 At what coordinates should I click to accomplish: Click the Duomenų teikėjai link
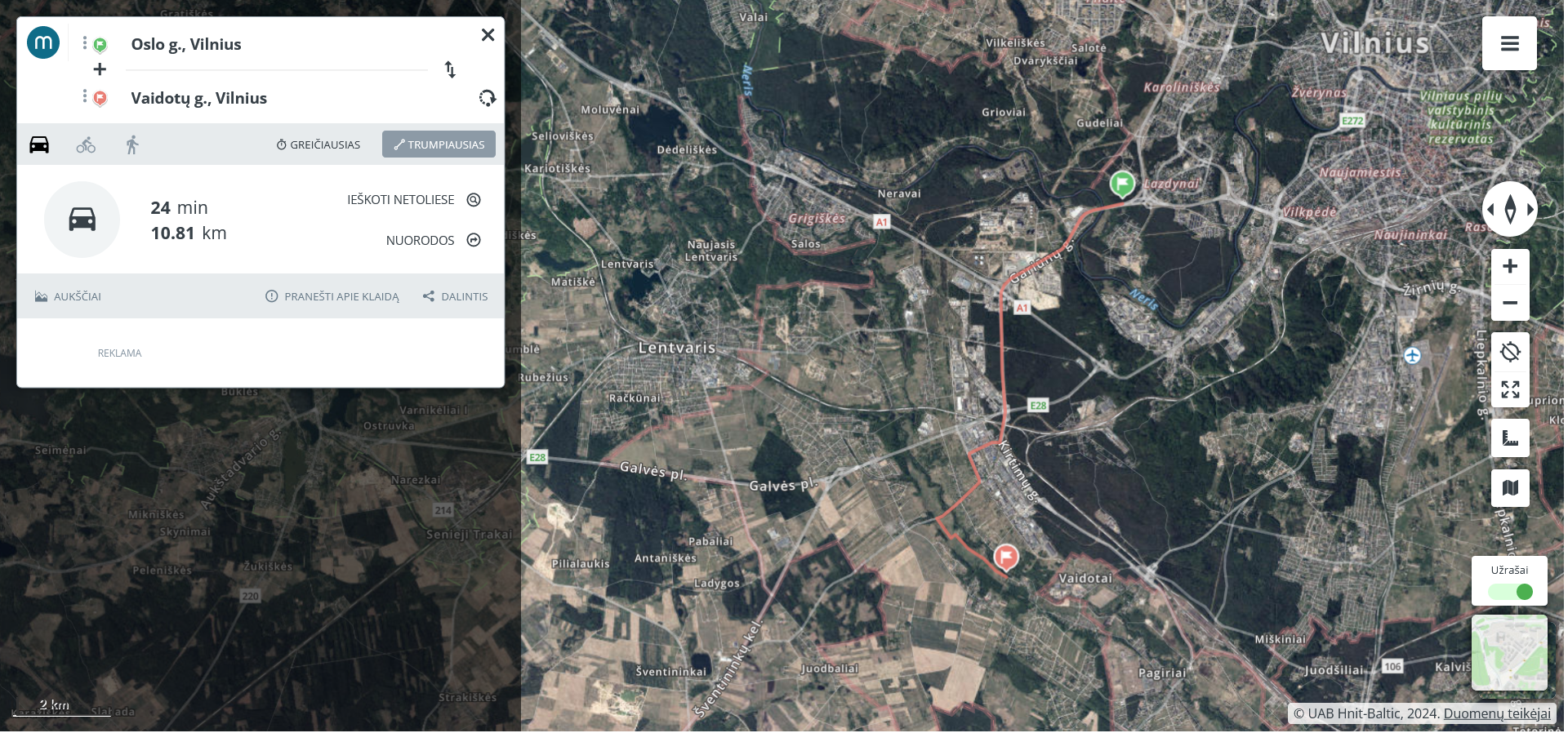tap(1496, 713)
